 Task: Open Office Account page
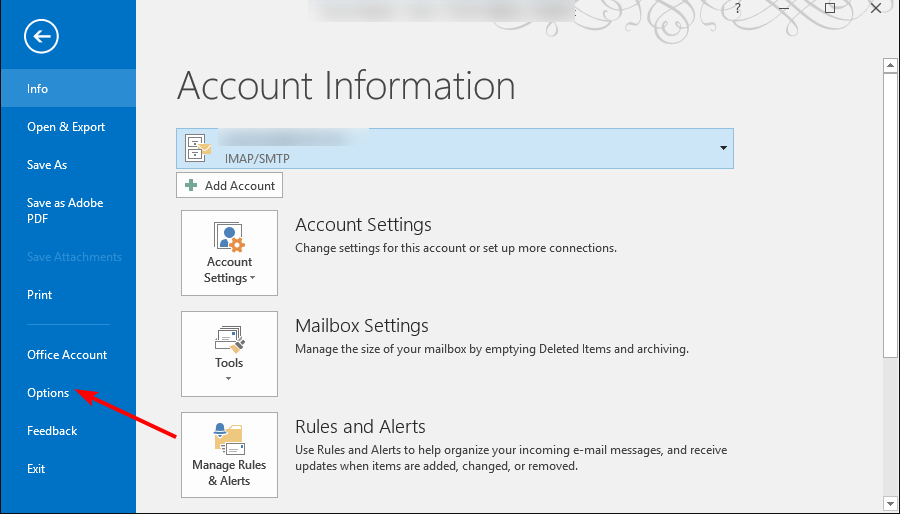pos(68,355)
